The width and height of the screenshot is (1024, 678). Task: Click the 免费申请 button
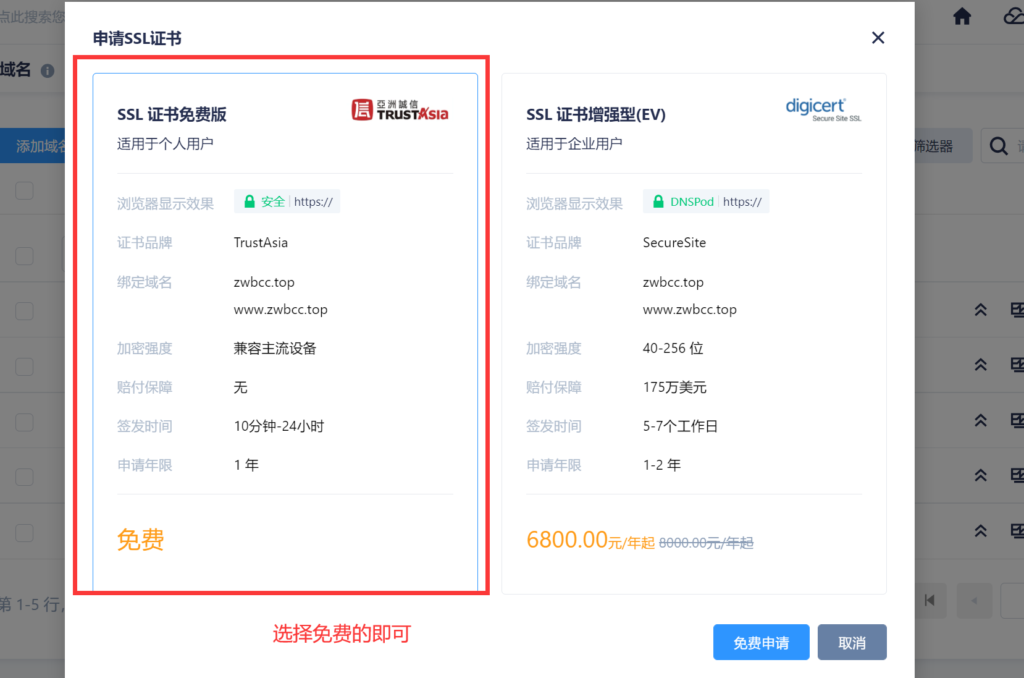coord(761,643)
